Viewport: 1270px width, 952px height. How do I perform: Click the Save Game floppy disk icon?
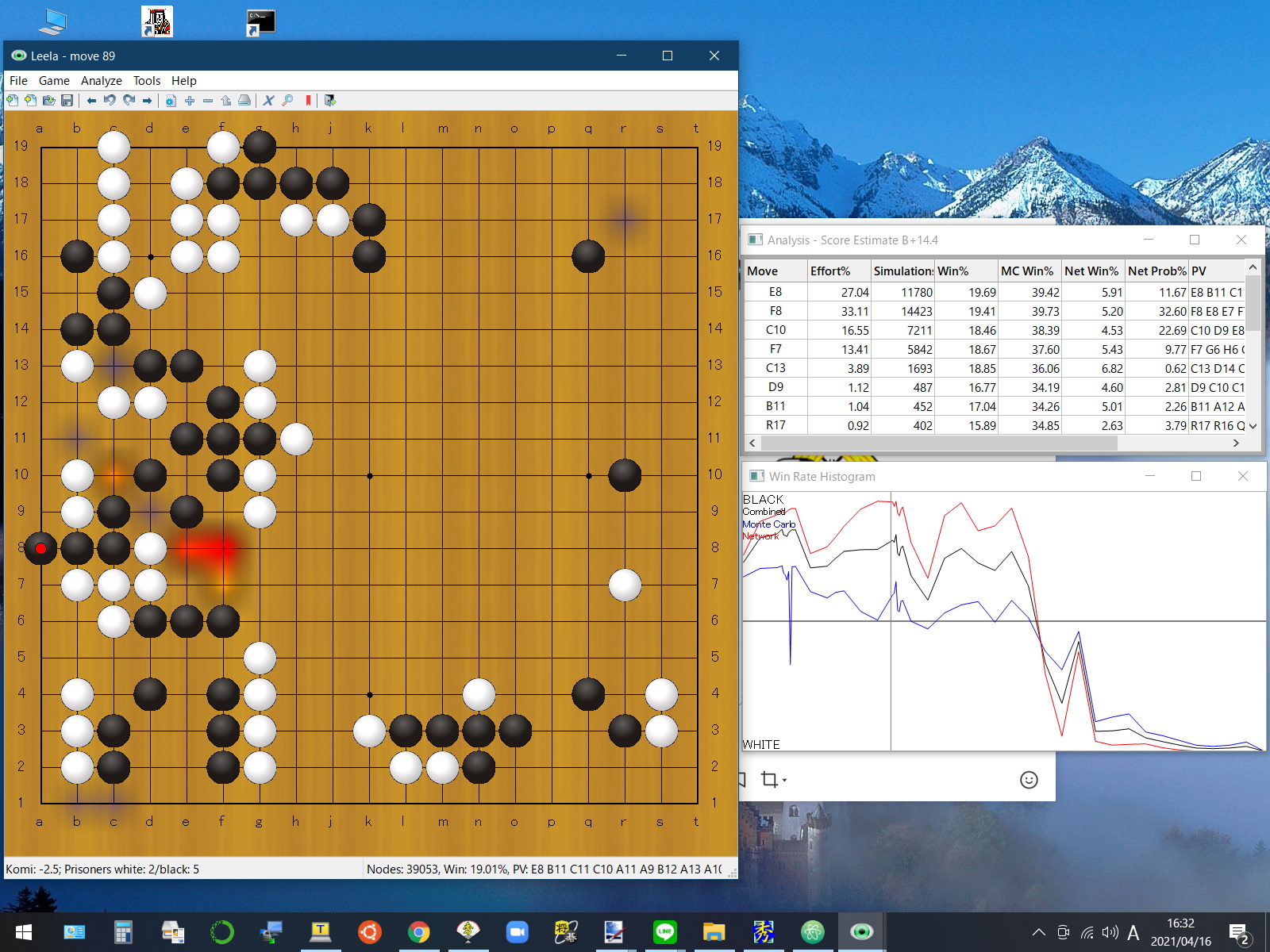pos(67,101)
